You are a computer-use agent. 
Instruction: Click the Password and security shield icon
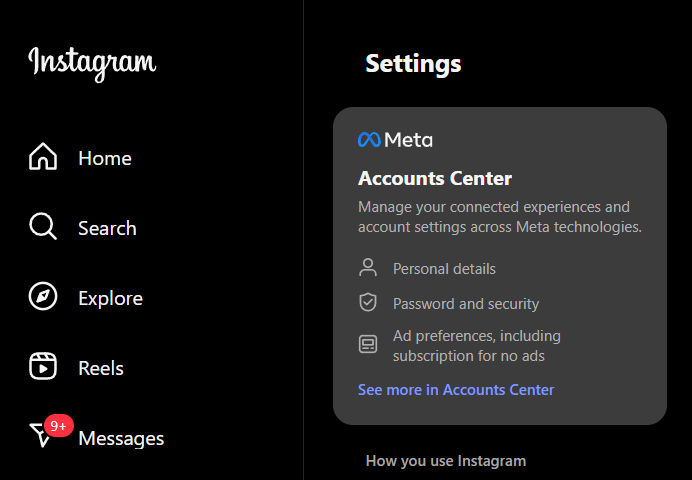[x=368, y=303]
